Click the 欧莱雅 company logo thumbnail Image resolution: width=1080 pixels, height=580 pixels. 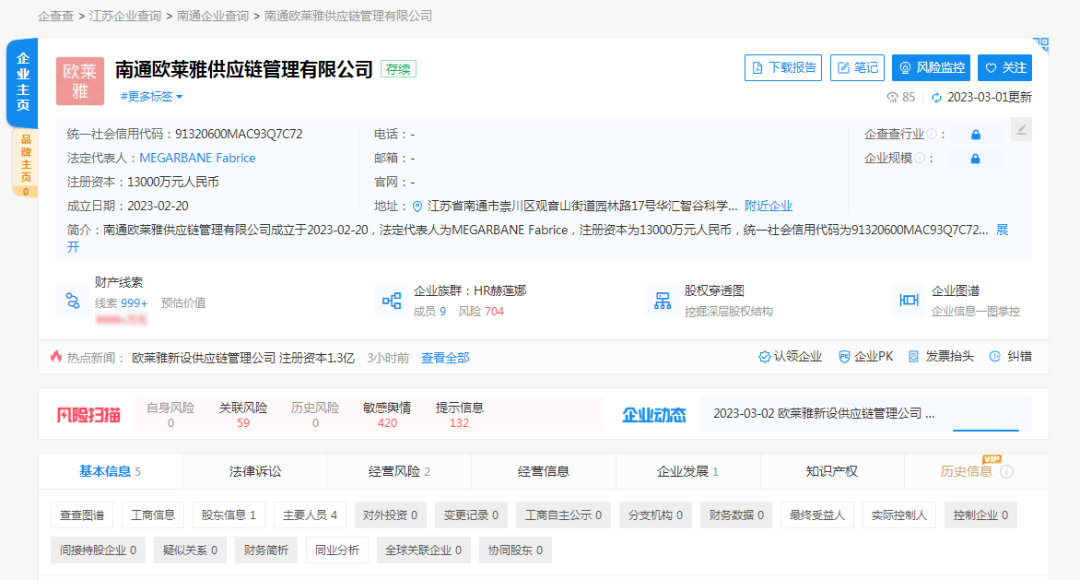pos(80,81)
